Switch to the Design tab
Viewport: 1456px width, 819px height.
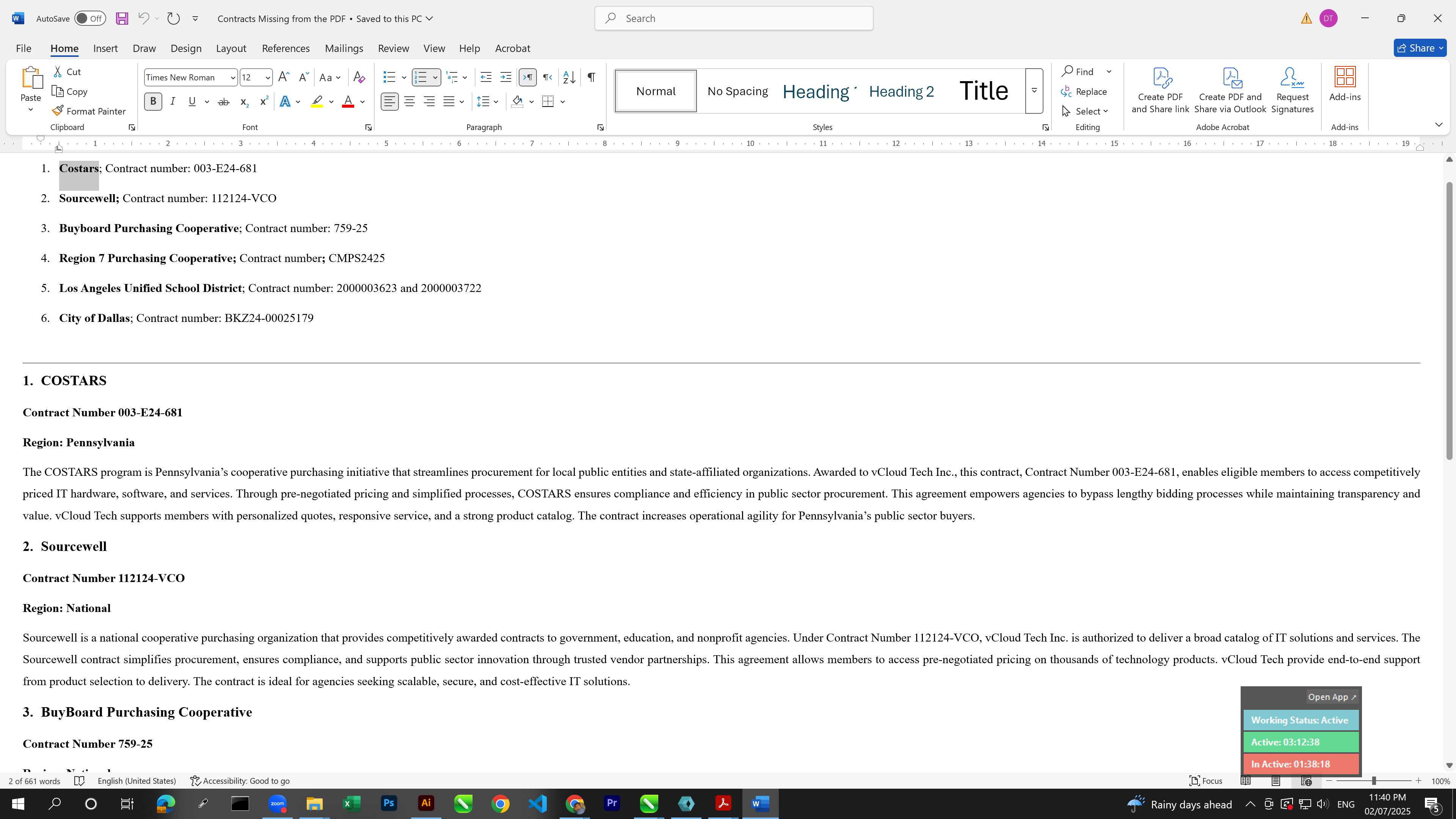(x=186, y=49)
